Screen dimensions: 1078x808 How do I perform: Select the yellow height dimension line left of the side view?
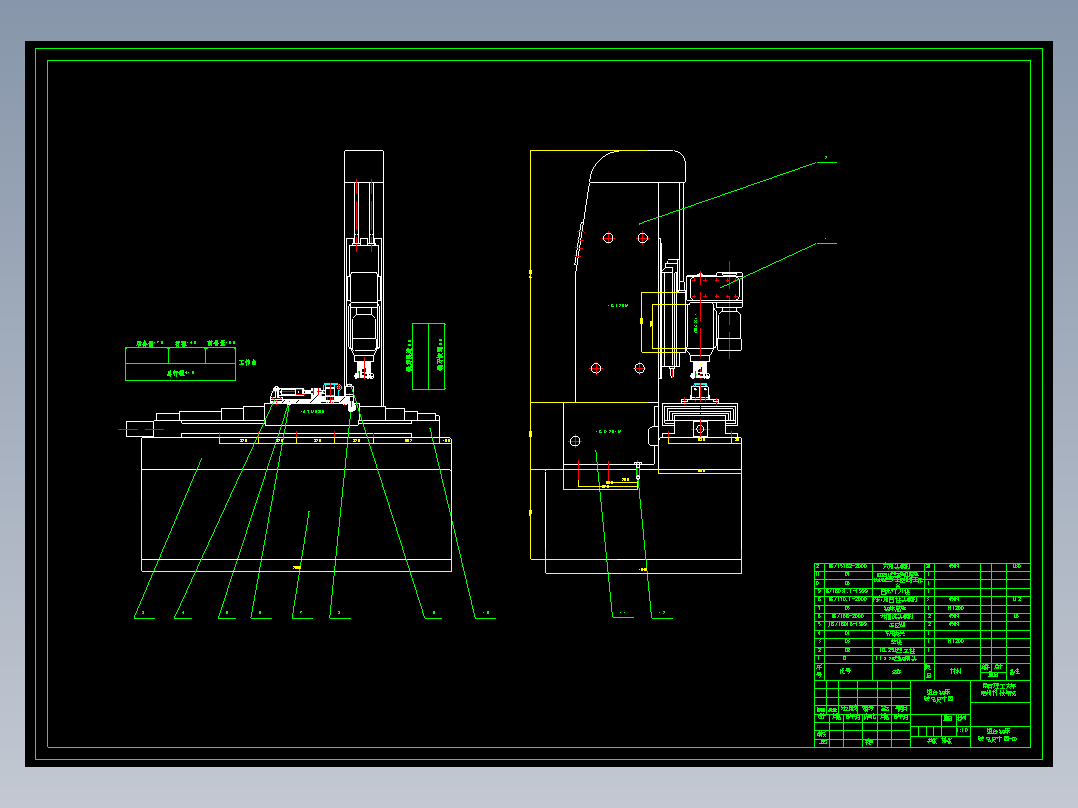[x=530, y=354]
